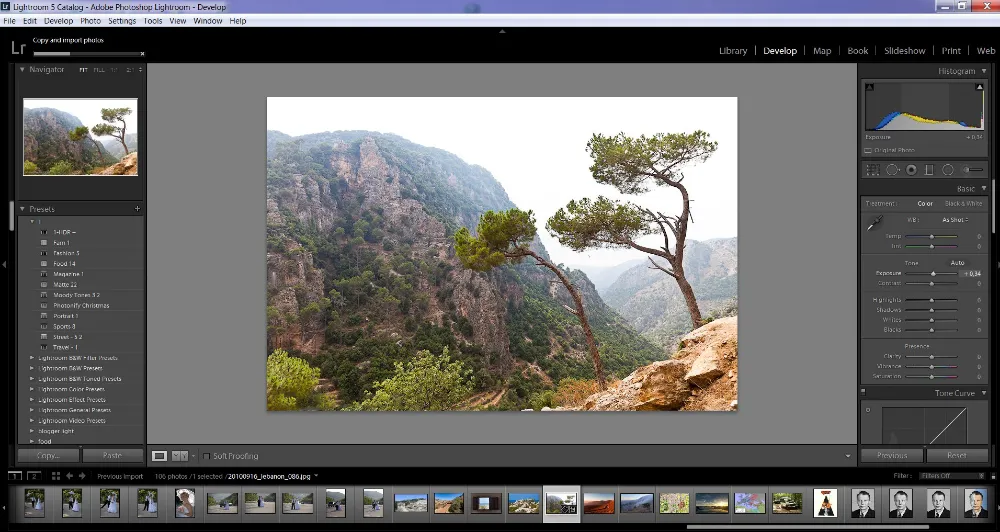
Task: Open the Filters Off dropdown
Action: coord(952,476)
